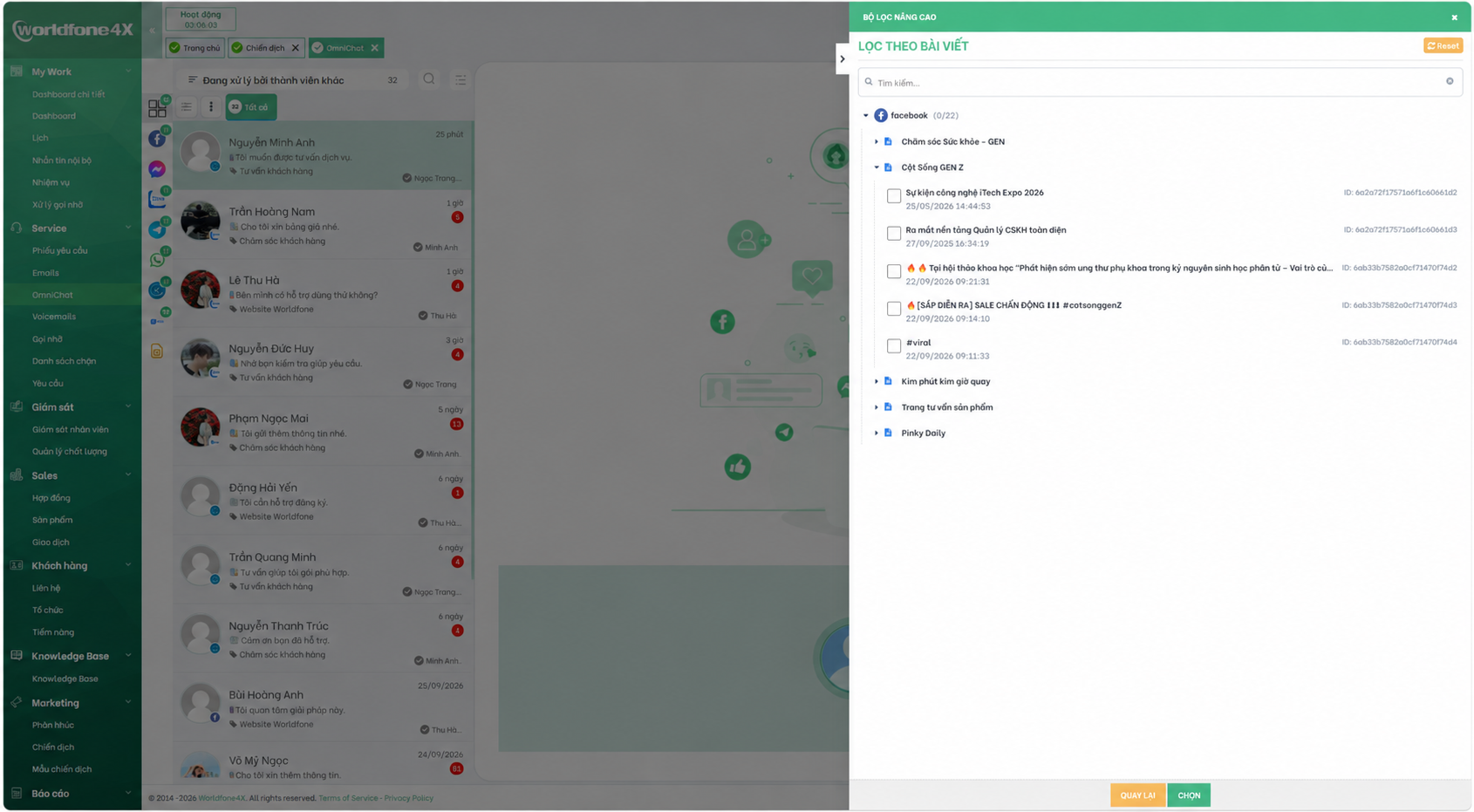Image resolution: width=1474 pixels, height=812 pixels.
Task: Open the three-dot more options menu
Action: pyautogui.click(x=211, y=106)
